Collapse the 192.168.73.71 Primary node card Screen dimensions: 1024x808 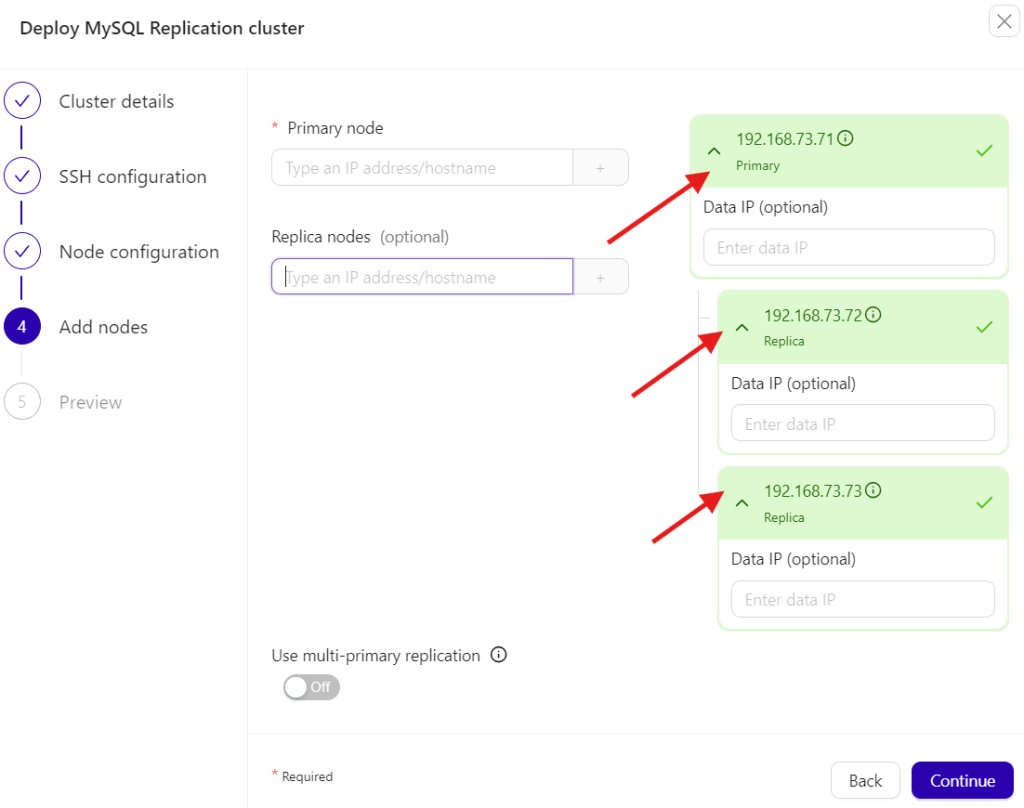click(714, 151)
